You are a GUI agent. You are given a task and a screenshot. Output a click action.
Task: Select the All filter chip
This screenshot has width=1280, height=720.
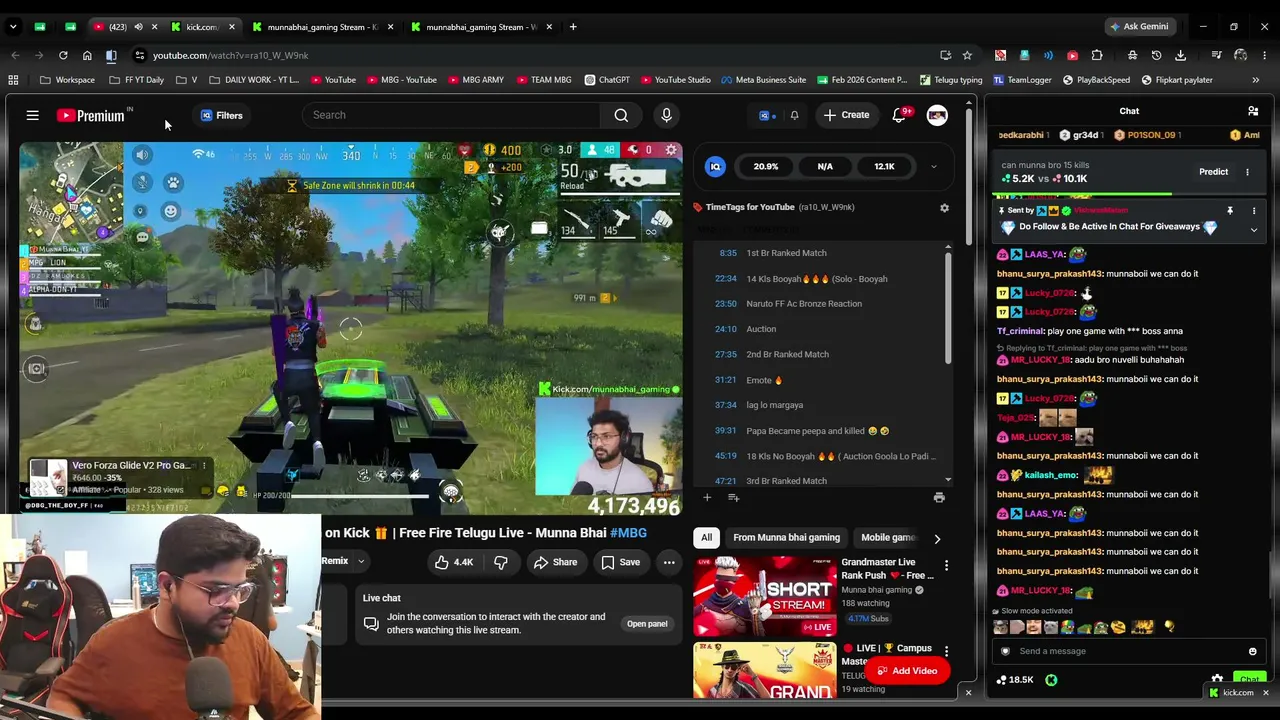click(706, 537)
